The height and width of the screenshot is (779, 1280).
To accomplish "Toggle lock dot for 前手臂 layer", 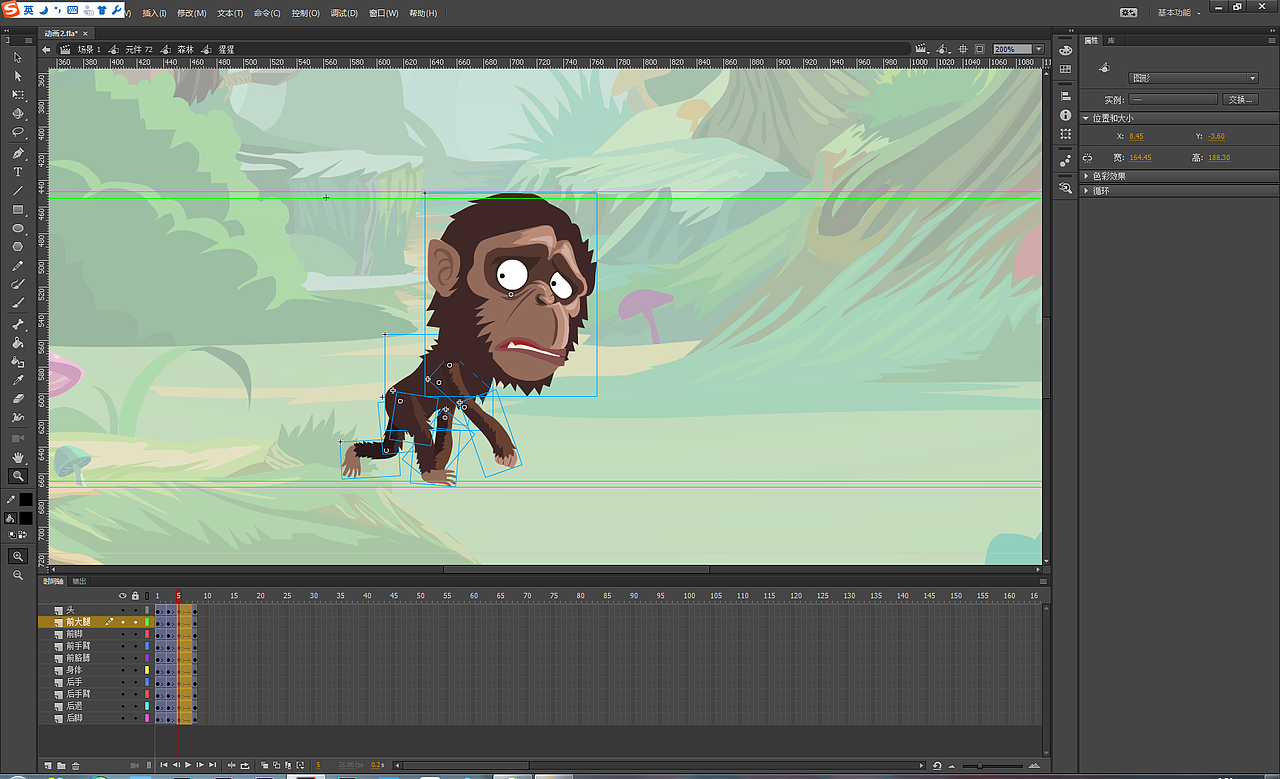I will point(135,646).
